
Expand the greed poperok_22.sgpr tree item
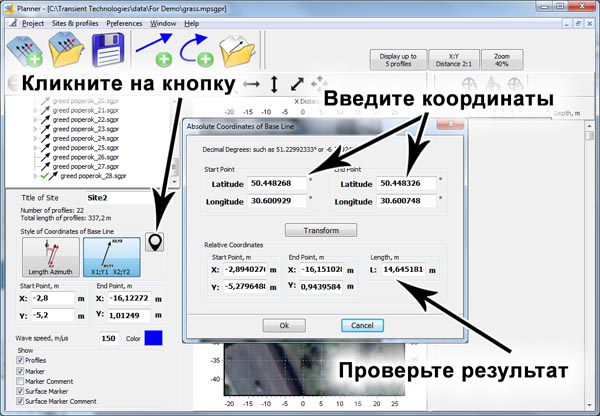point(36,119)
